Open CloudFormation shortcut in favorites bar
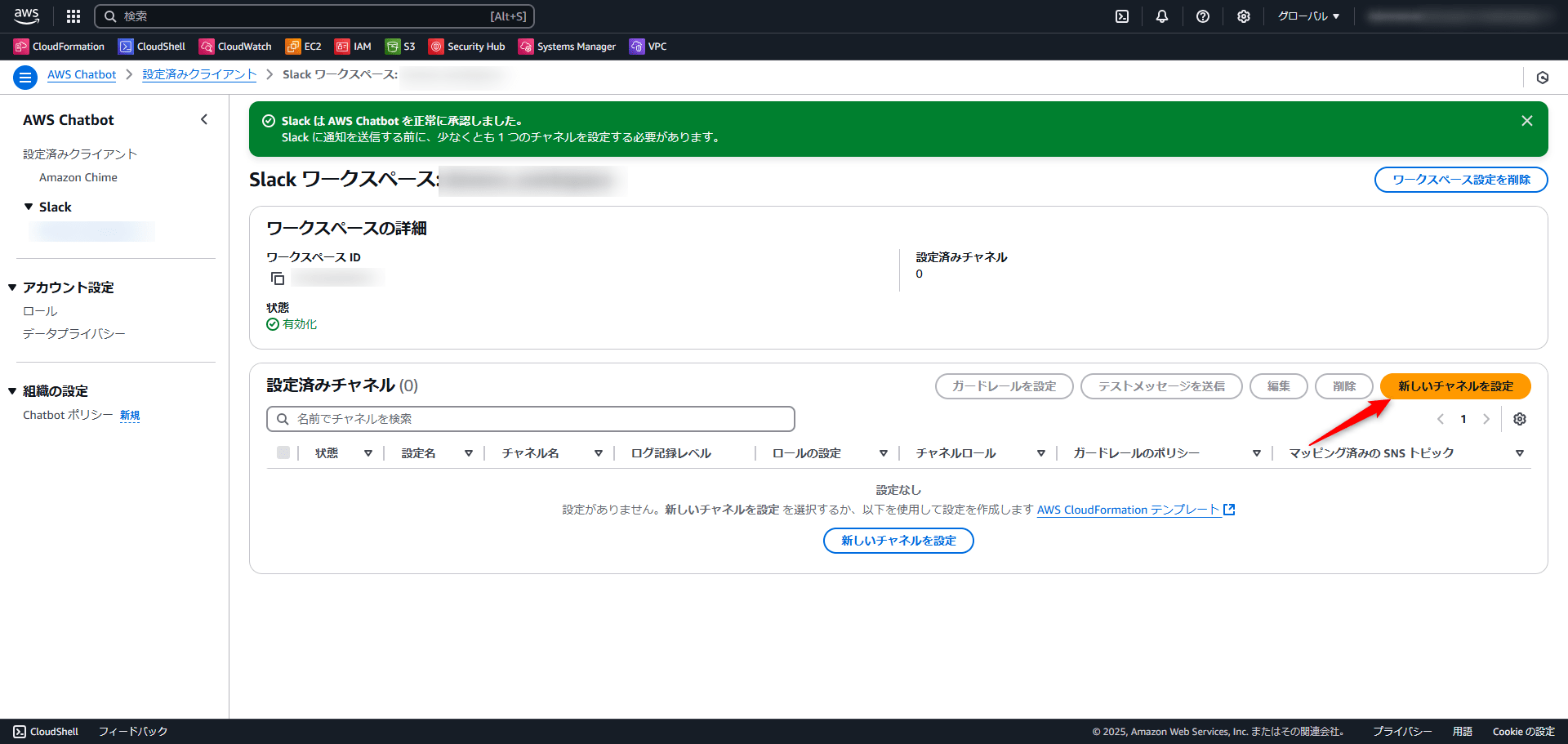Viewport: 1568px width, 744px height. click(x=59, y=47)
